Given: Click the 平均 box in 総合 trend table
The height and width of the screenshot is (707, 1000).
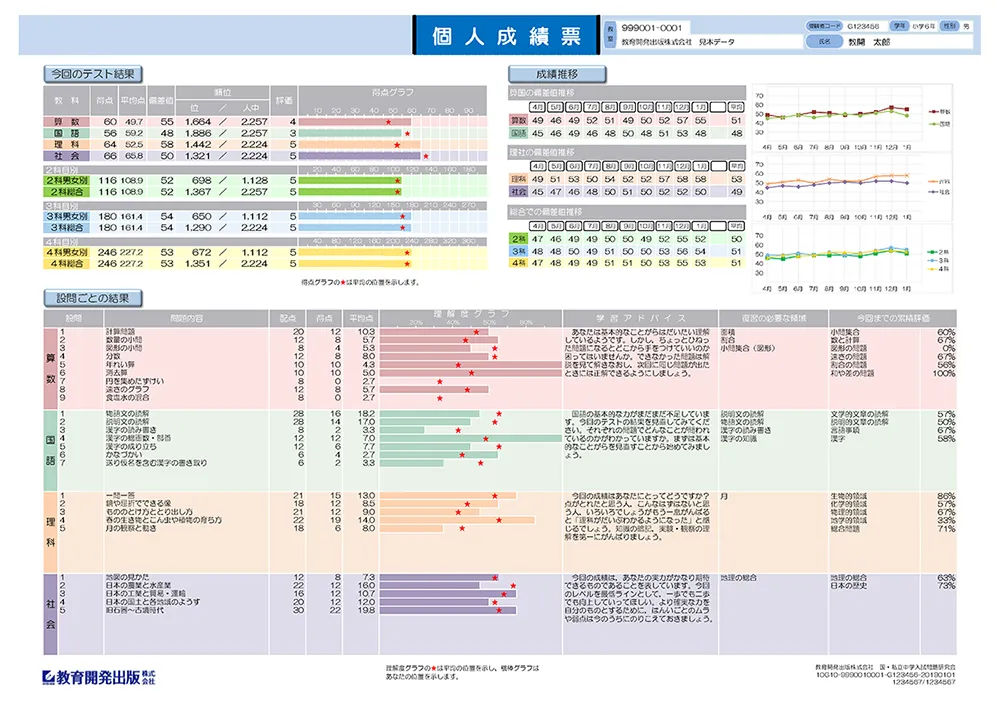Looking at the screenshot, I should (736, 226).
